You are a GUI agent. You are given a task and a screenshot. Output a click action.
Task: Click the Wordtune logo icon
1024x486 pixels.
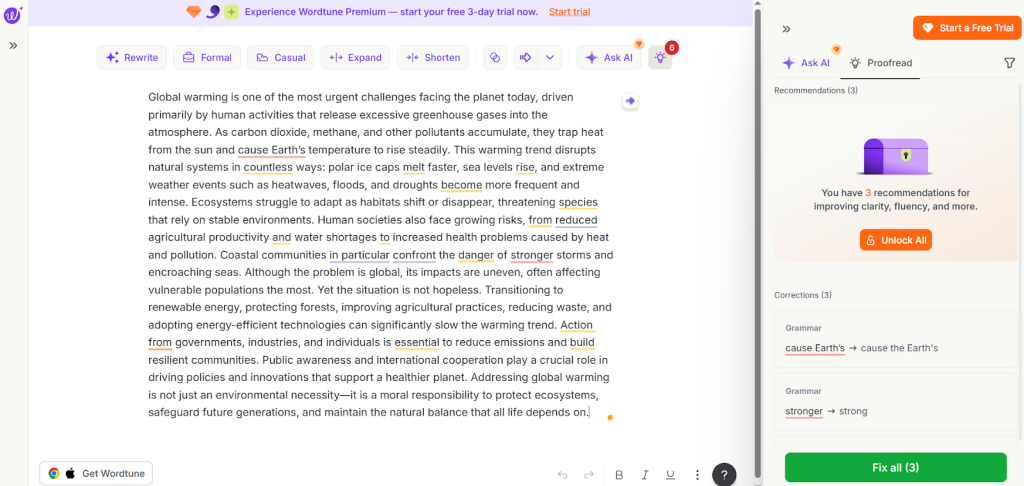[13, 15]
